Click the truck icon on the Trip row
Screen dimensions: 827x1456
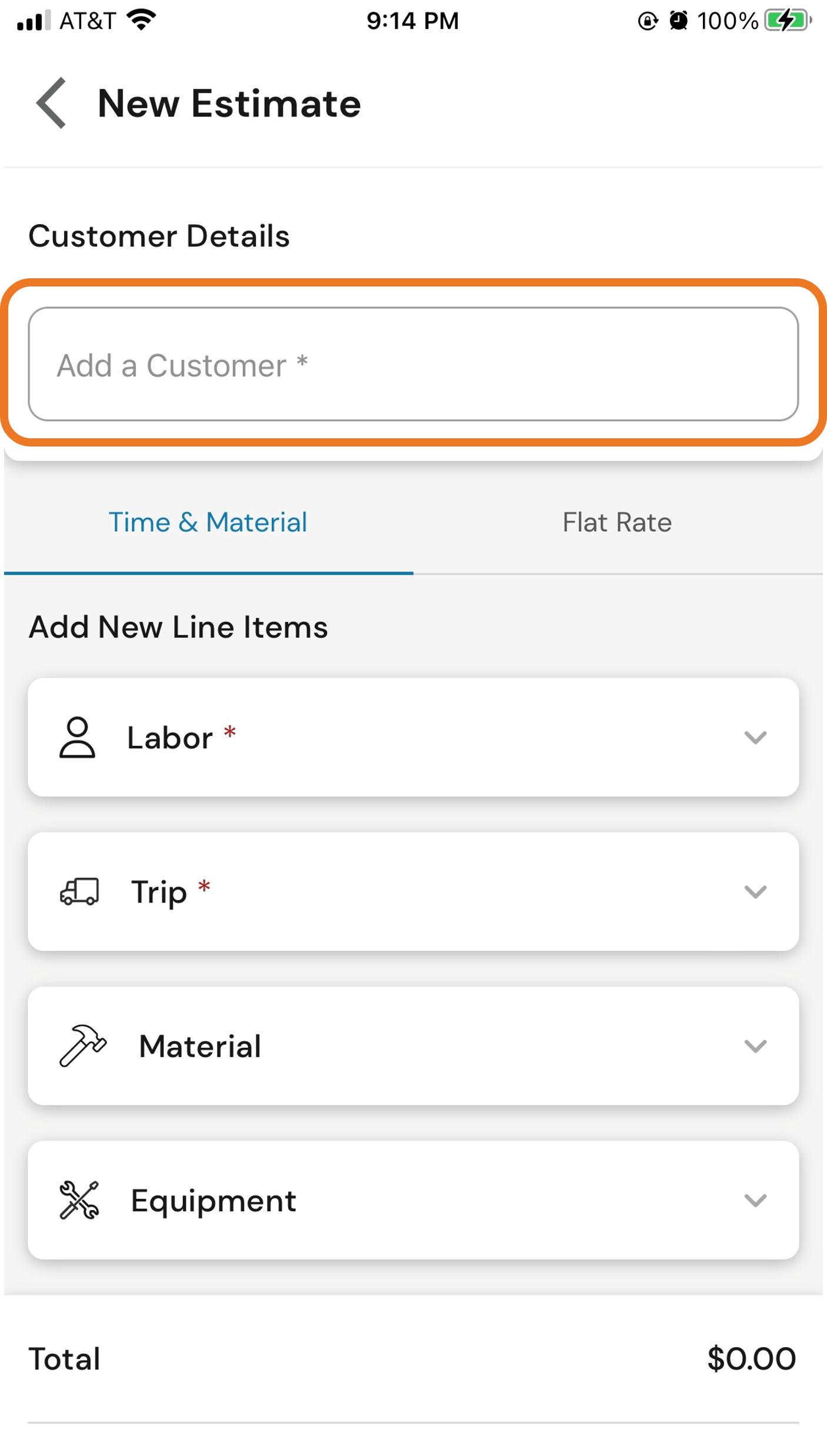79,891
